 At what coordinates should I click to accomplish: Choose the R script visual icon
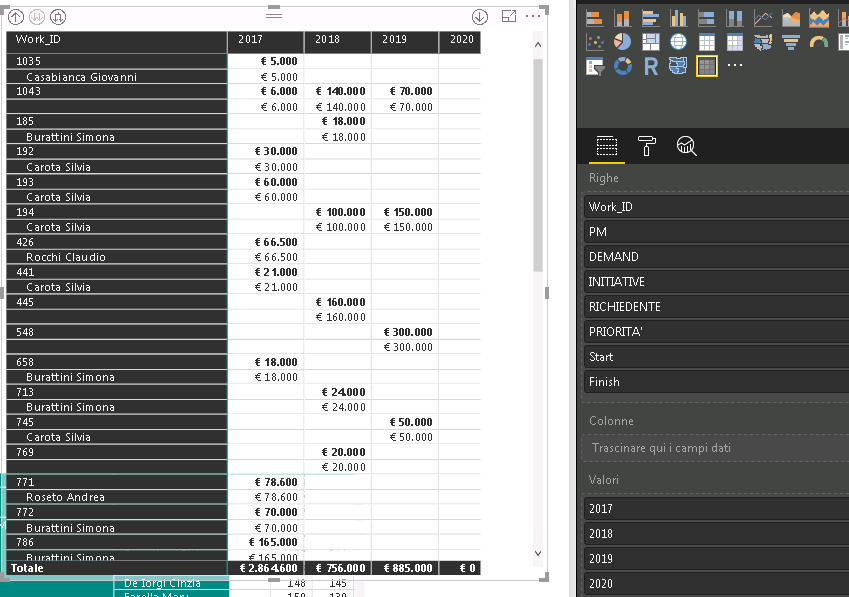[x=650, y=66]
